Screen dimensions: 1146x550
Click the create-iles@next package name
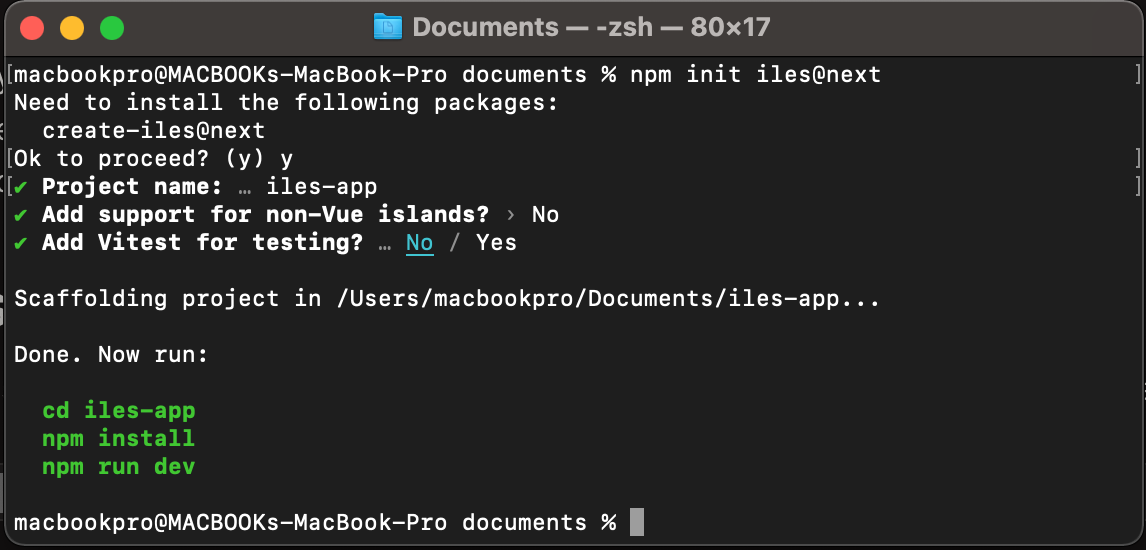pyautogui.click(x=153, y=131)
